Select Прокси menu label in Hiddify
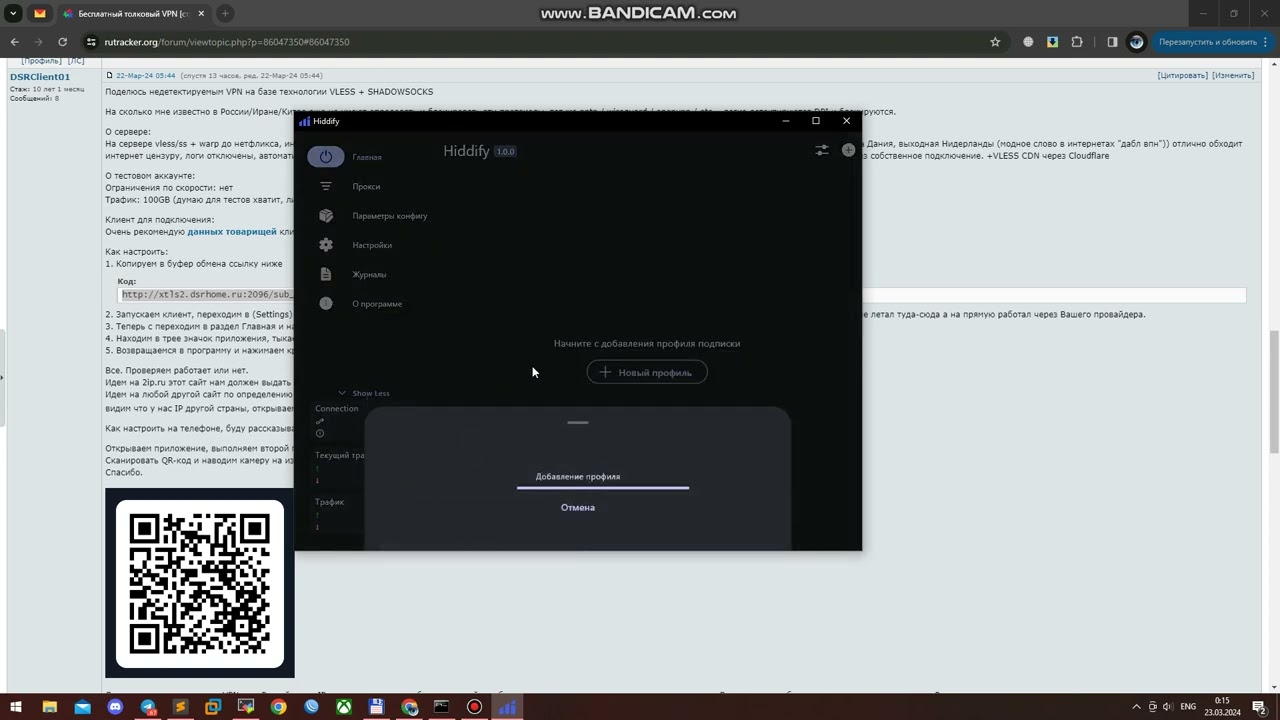The image size is (1280, 720). (366, 186)
